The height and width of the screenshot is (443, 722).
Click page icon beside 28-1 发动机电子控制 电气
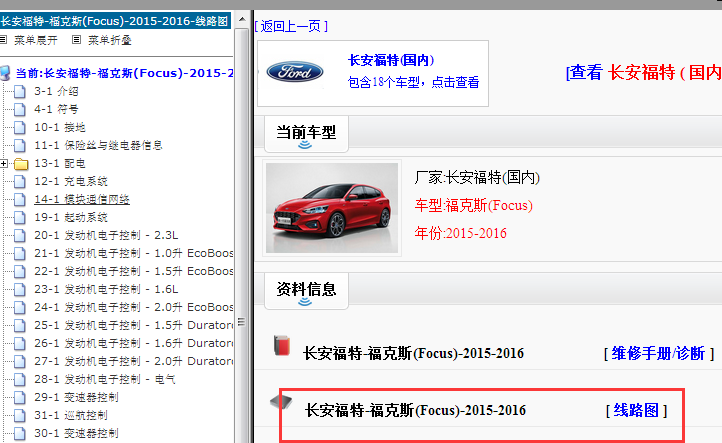pyautogui.click(x=20, y=379)
